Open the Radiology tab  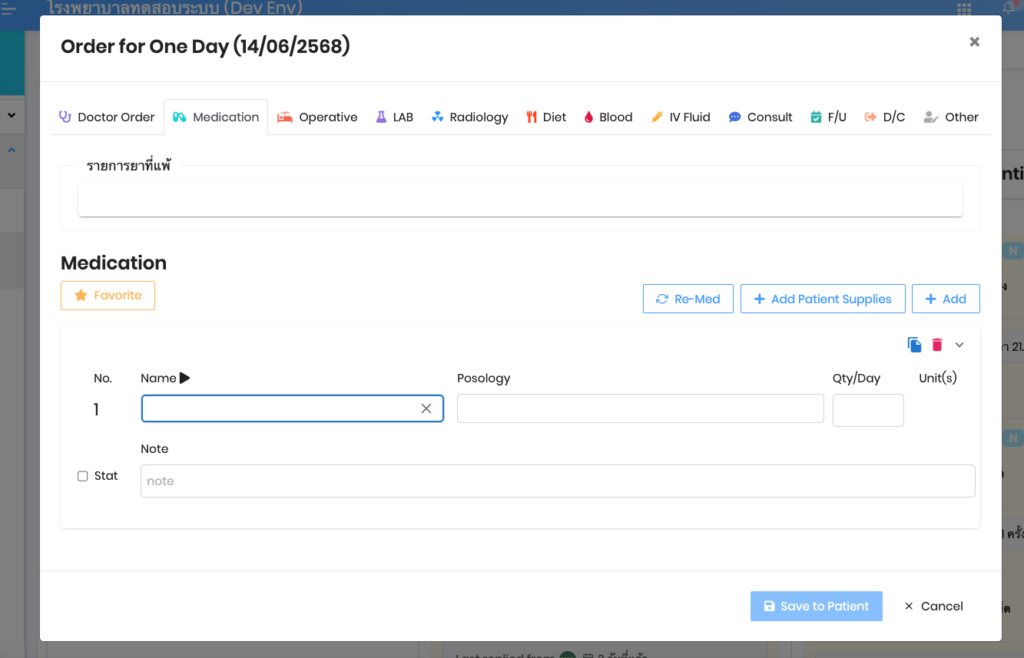(x=469, y=117)
